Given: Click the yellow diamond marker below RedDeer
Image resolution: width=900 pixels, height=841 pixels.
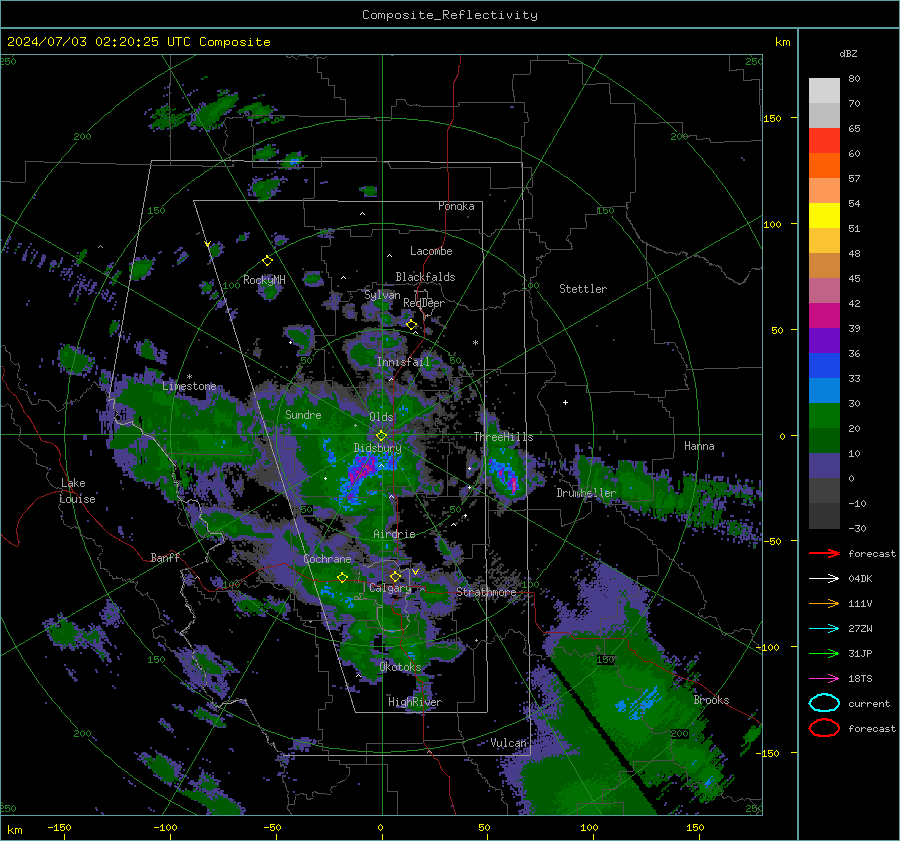Looking at the screenshot, I should click(412, 325).
